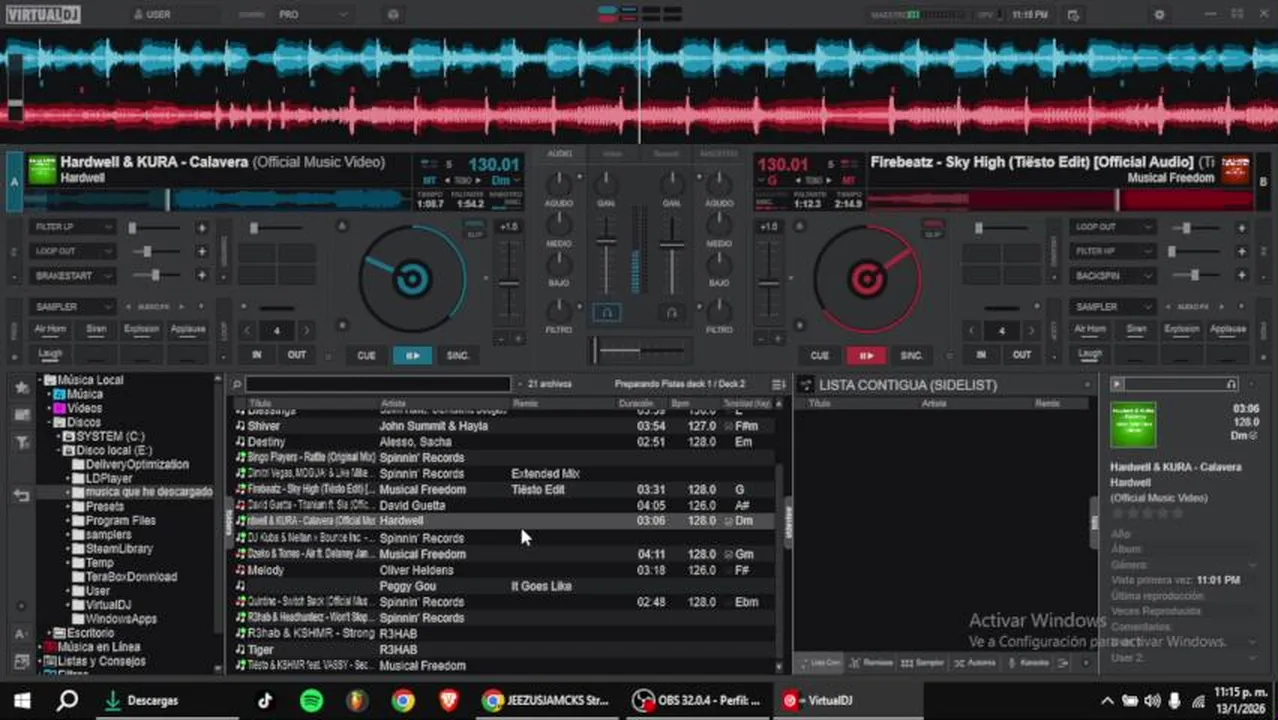1278x720 pixels.
Task: Open TikTok from the taskbar
Action: point(265,700)
